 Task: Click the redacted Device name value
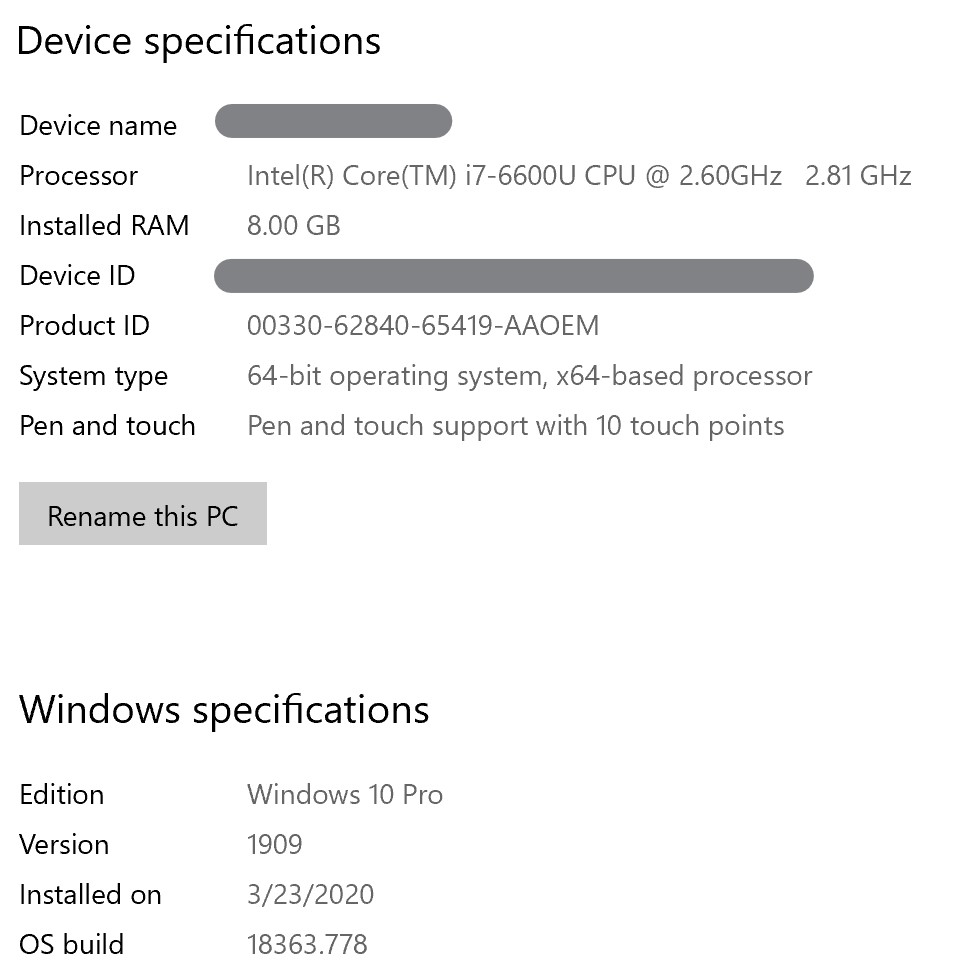(x=333, y=122)
